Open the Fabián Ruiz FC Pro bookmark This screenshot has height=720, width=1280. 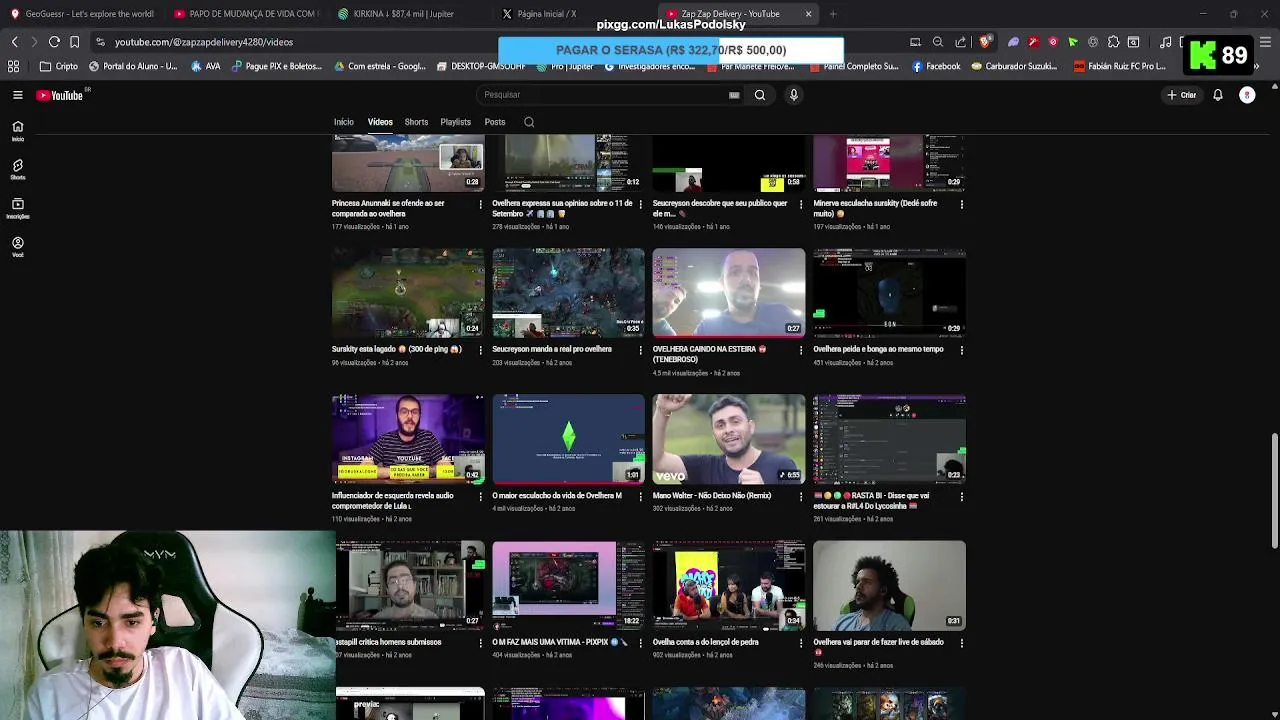[x=1120, y=66]
